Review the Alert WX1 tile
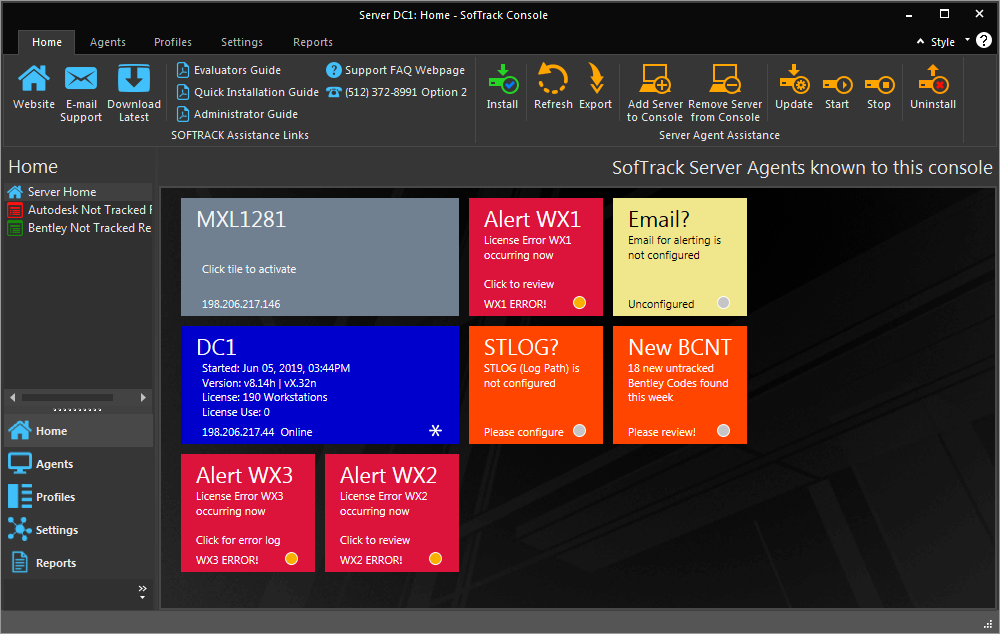The image size is (1000, 634). (x=536, y=257)
